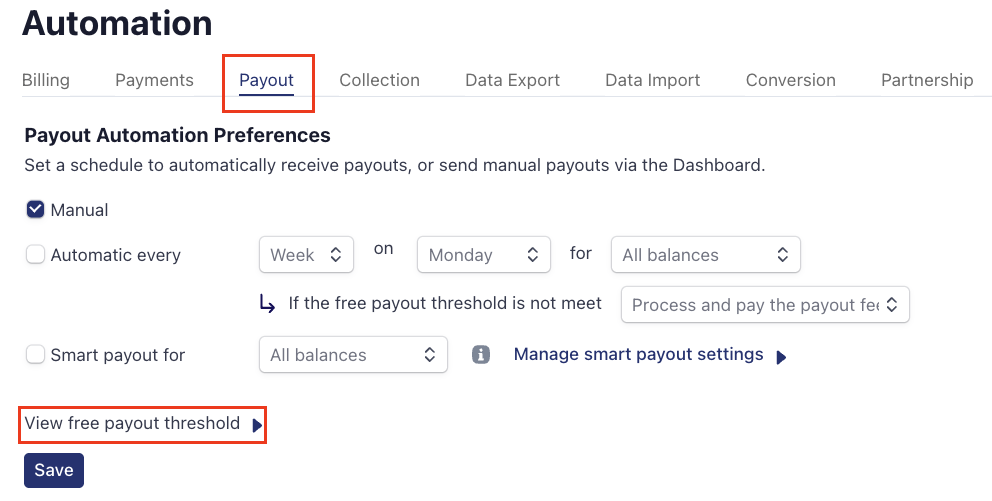This screenshot has height=501, width=992.
Task: Switch to the Billing tab
Action: (x=46, y=80)
